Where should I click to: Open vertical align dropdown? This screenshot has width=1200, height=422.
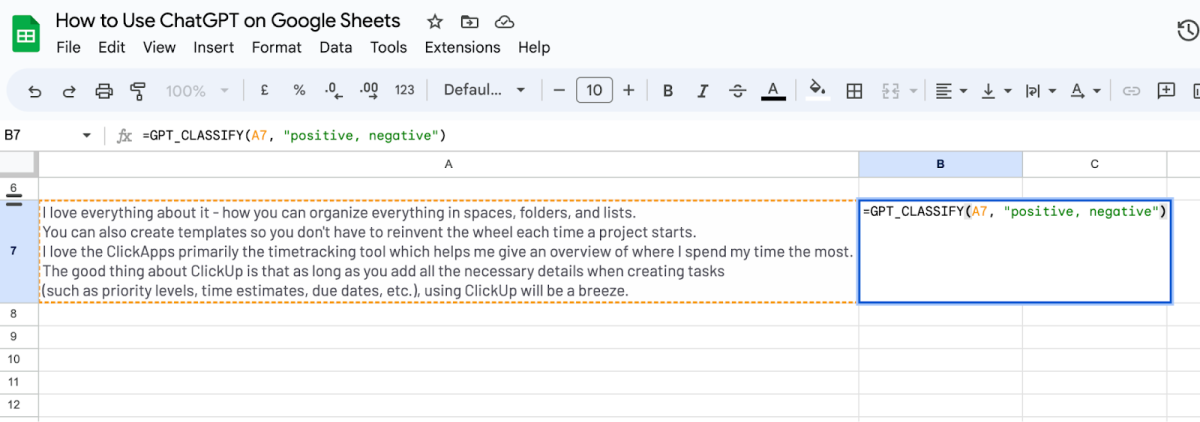pos(995,90)
